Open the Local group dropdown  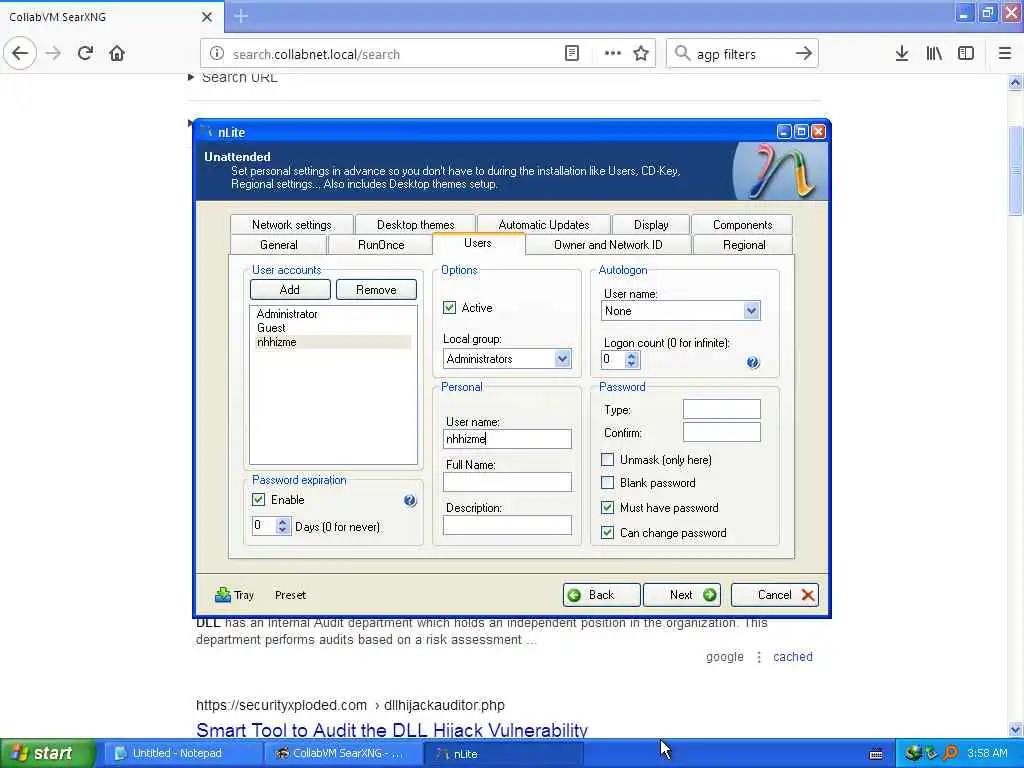point(562,359)
